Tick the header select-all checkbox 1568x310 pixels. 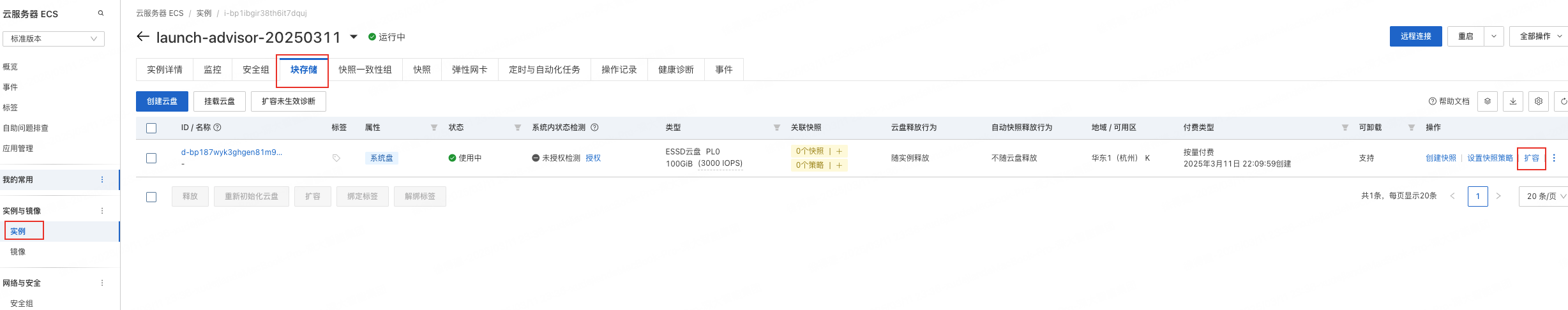coord(151,128)
